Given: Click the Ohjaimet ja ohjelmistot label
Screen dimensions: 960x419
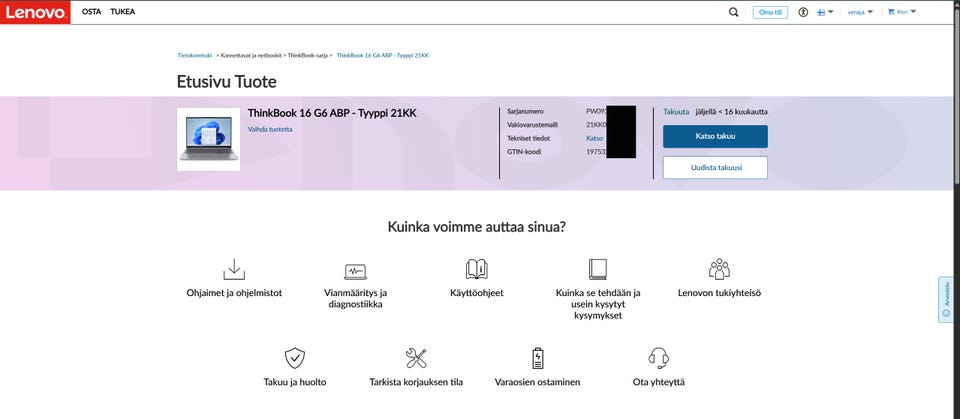Looking at the screenshot, I should point(234,293).
